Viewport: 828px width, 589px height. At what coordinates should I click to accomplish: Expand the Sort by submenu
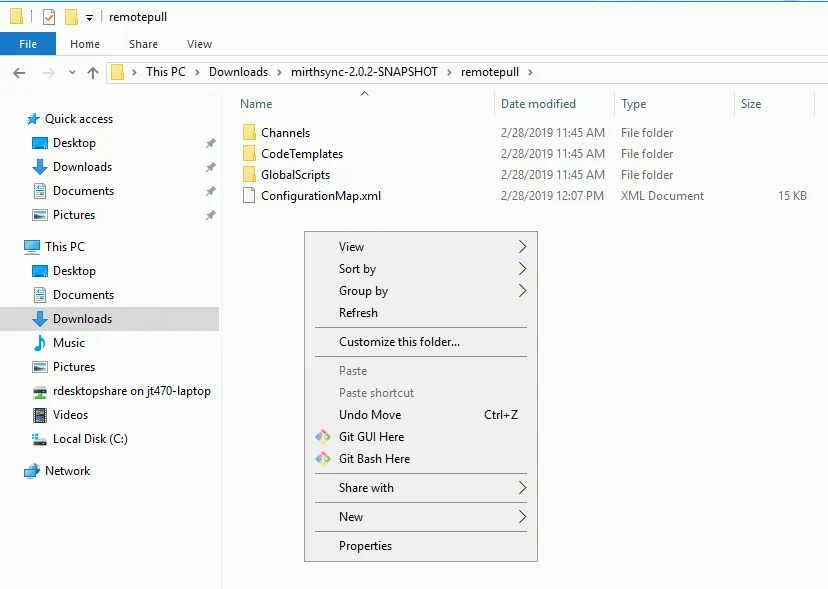coord(358,268)
